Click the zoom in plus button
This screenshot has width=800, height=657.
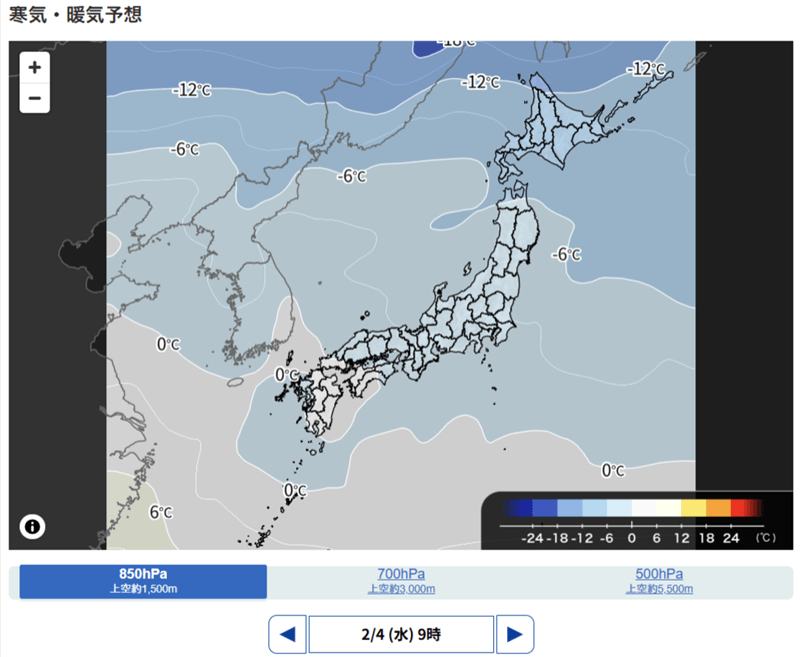click(x=34, y=67)
